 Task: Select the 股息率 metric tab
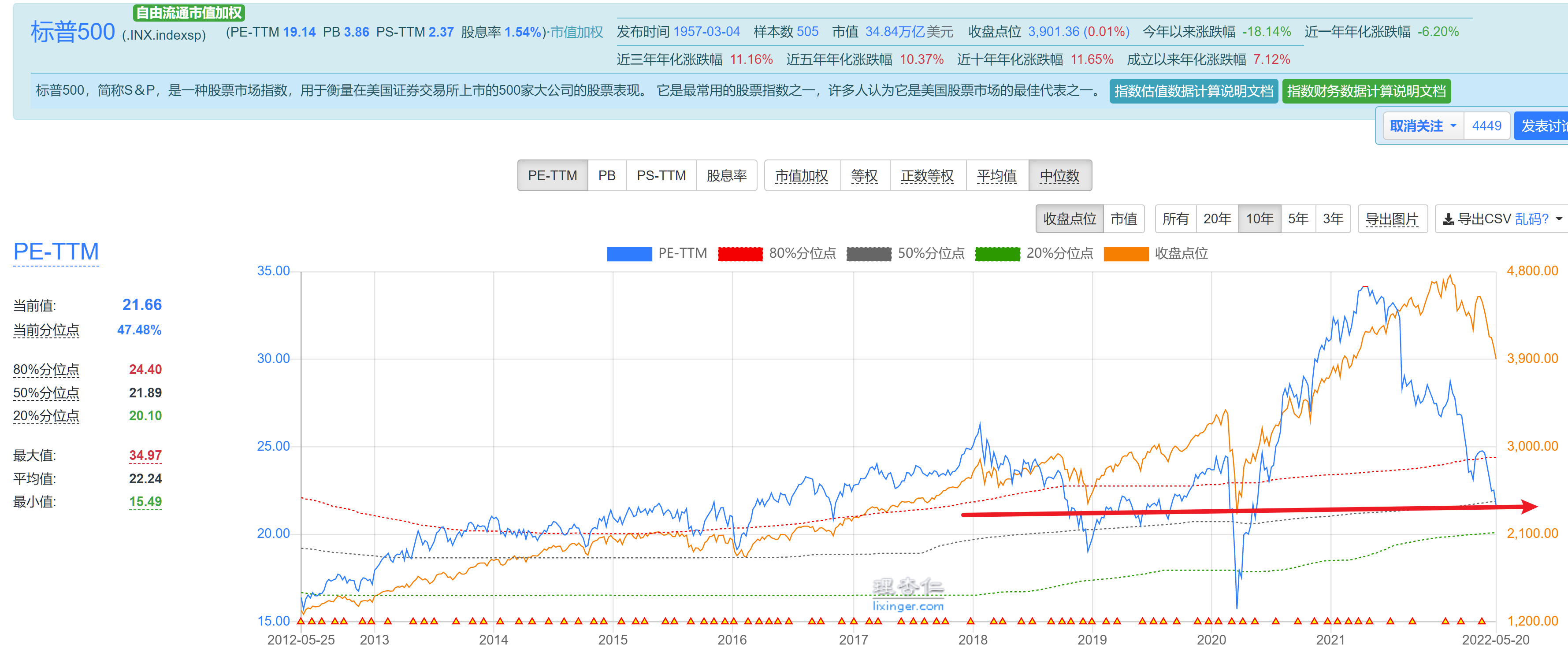pyautogui.click(x=726, y=176)
